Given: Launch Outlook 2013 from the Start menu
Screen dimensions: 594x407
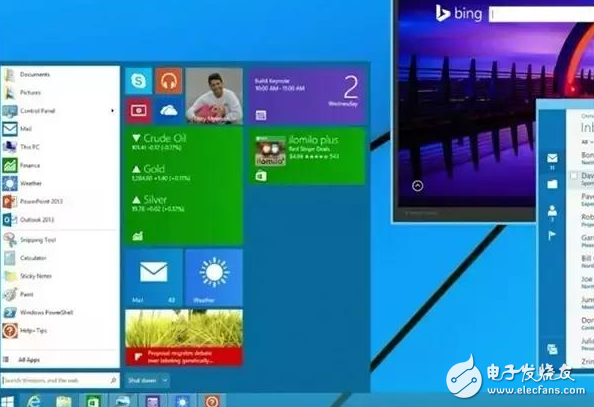Looking at the screenshot, I should coord(61,220).
